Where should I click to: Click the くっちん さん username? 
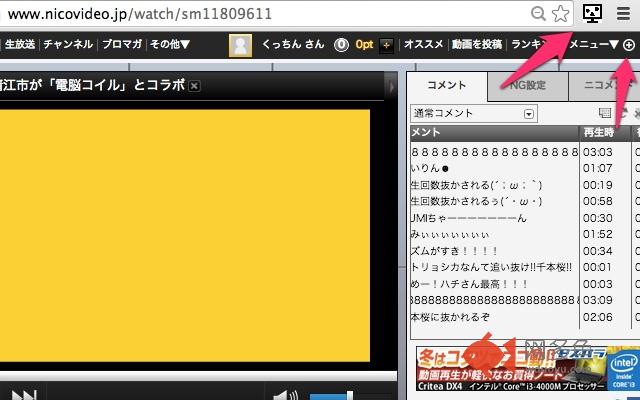(x=293, y=44)
